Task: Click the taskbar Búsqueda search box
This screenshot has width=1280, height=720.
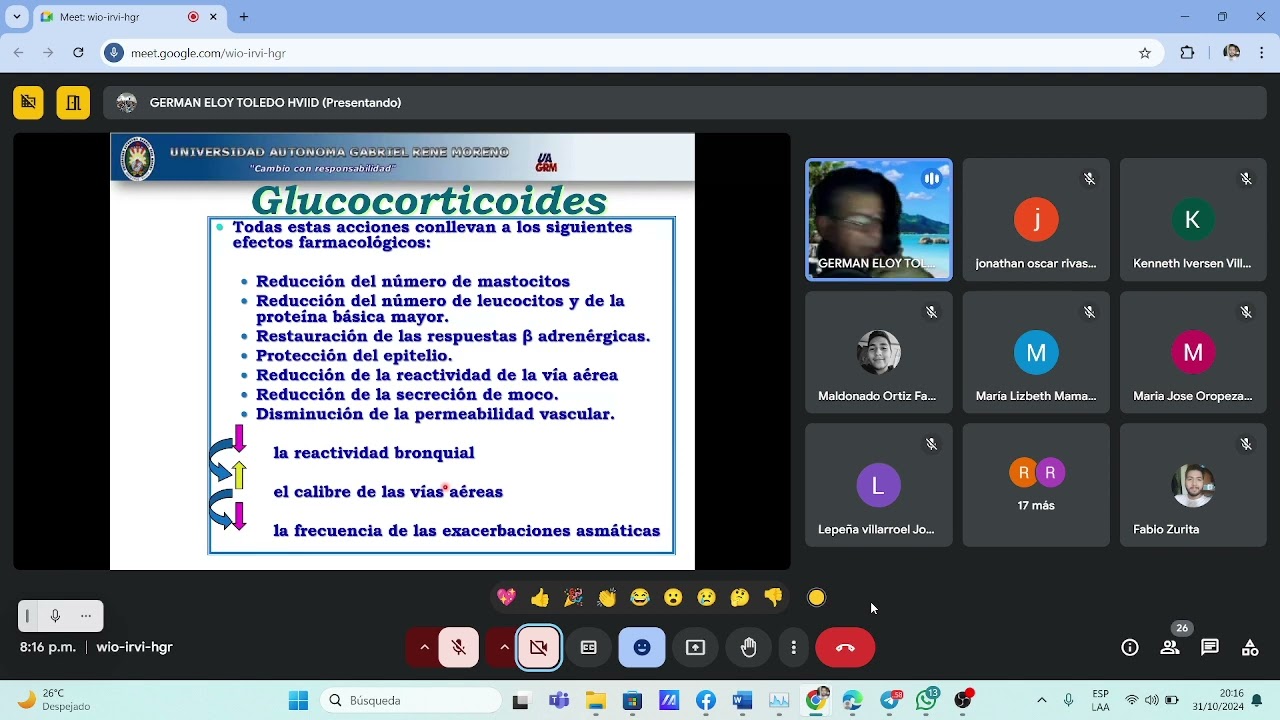Action: click(412, 701)
